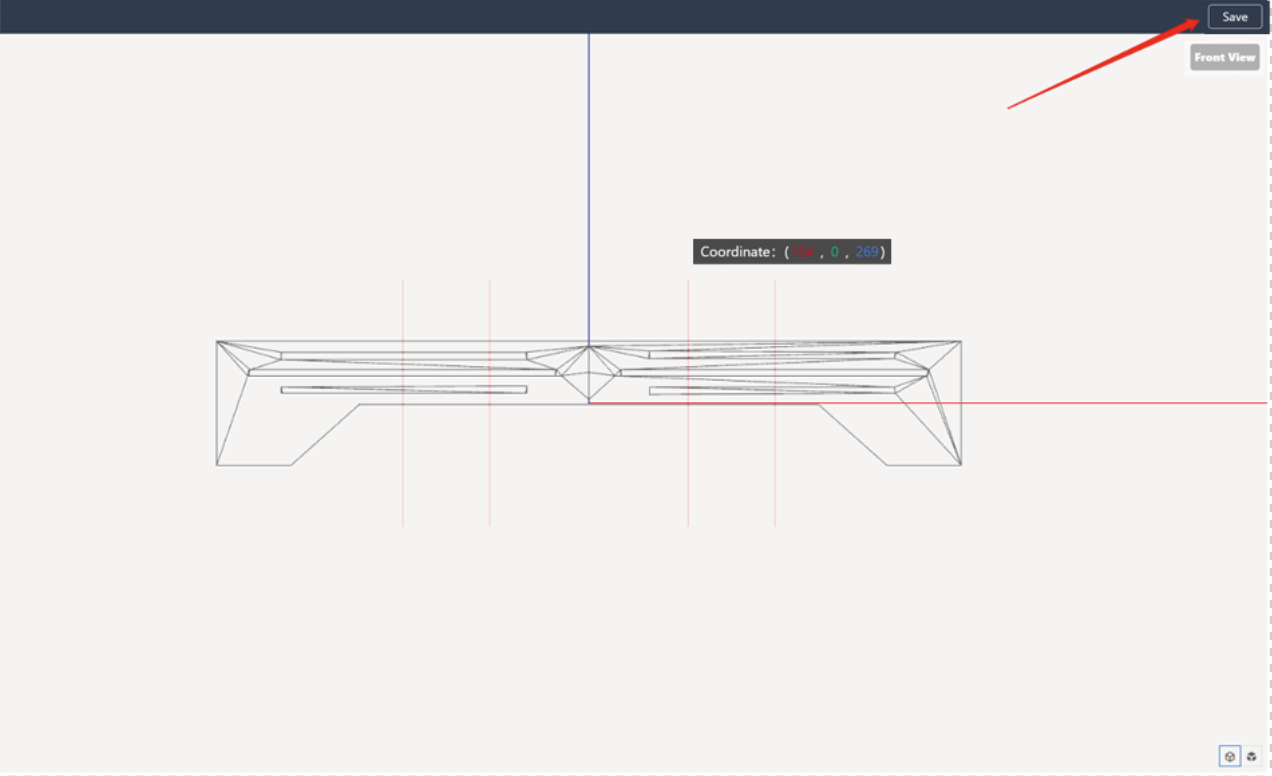Open the Front View selector
Viewport: 1272px width, 776px height.
1224,57
